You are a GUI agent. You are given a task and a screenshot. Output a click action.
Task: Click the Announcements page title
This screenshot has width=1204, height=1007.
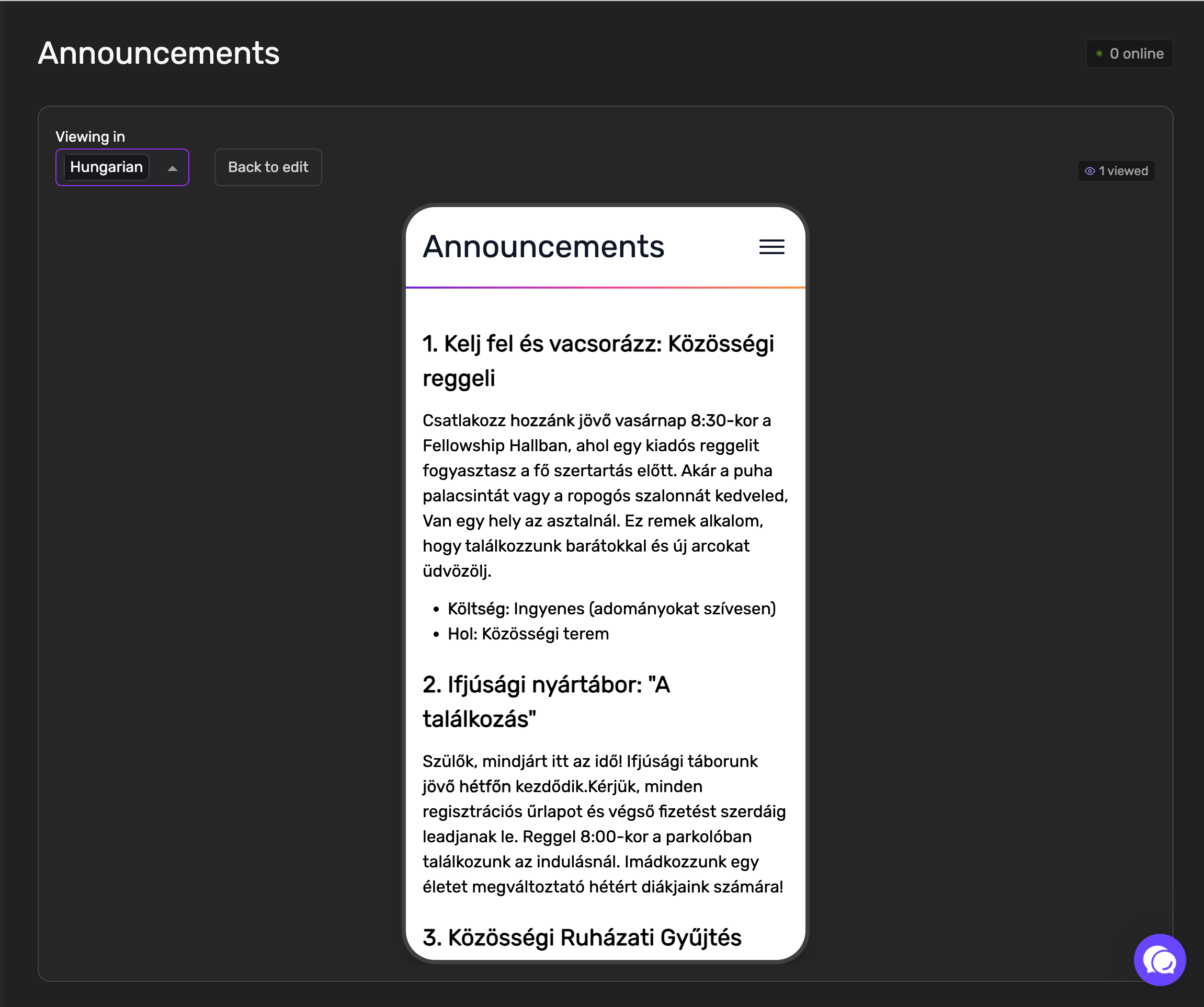tap(158, 53)
